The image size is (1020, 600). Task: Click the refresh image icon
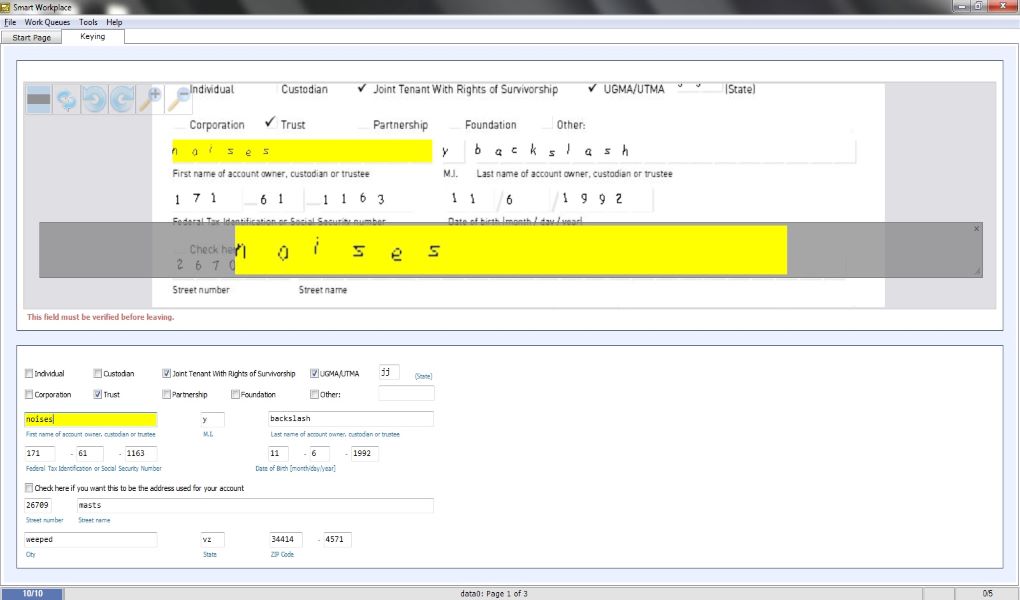coord(66,99)
